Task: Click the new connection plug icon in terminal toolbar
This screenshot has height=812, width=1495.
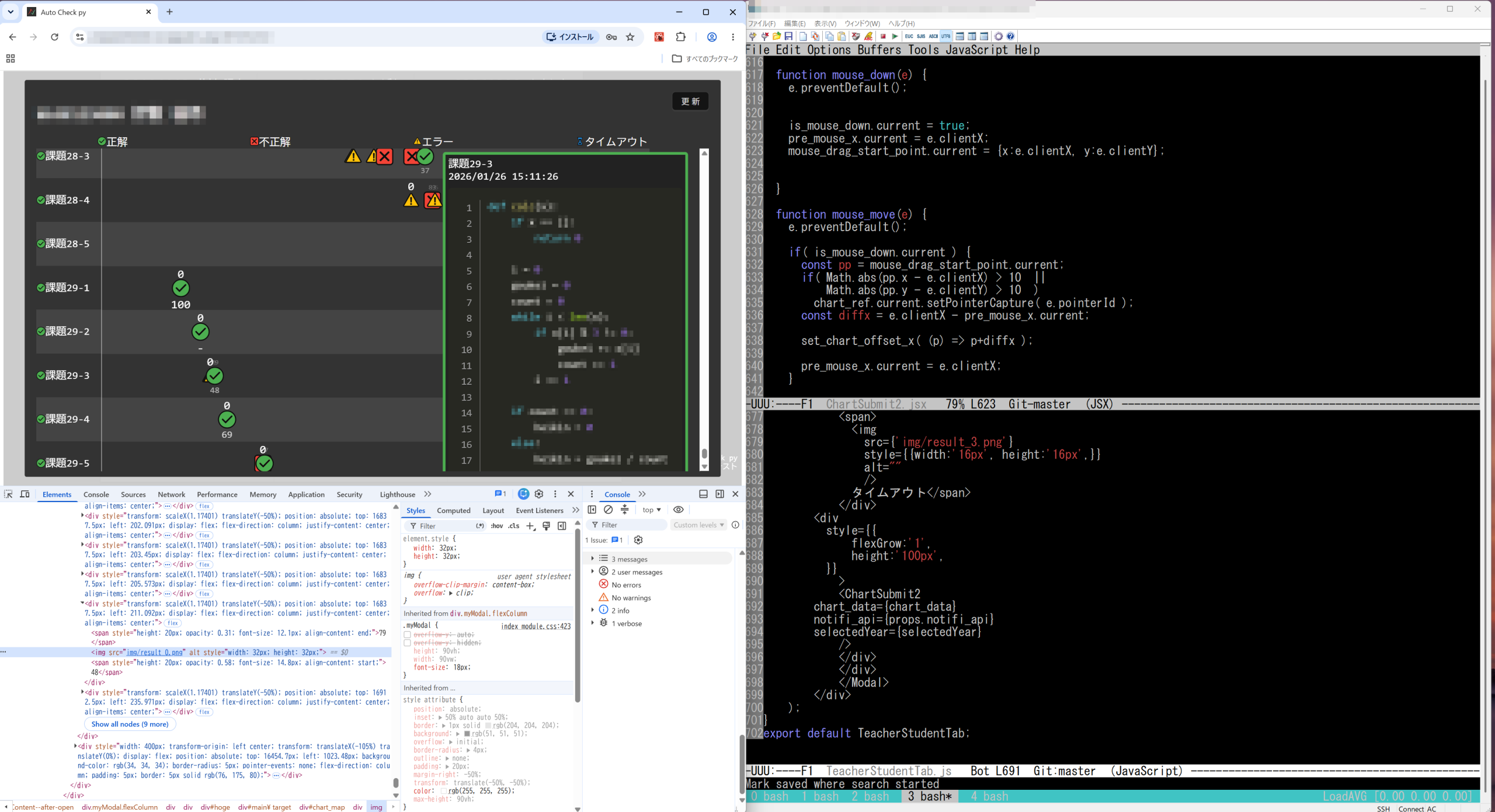Action: coord(753,36)
